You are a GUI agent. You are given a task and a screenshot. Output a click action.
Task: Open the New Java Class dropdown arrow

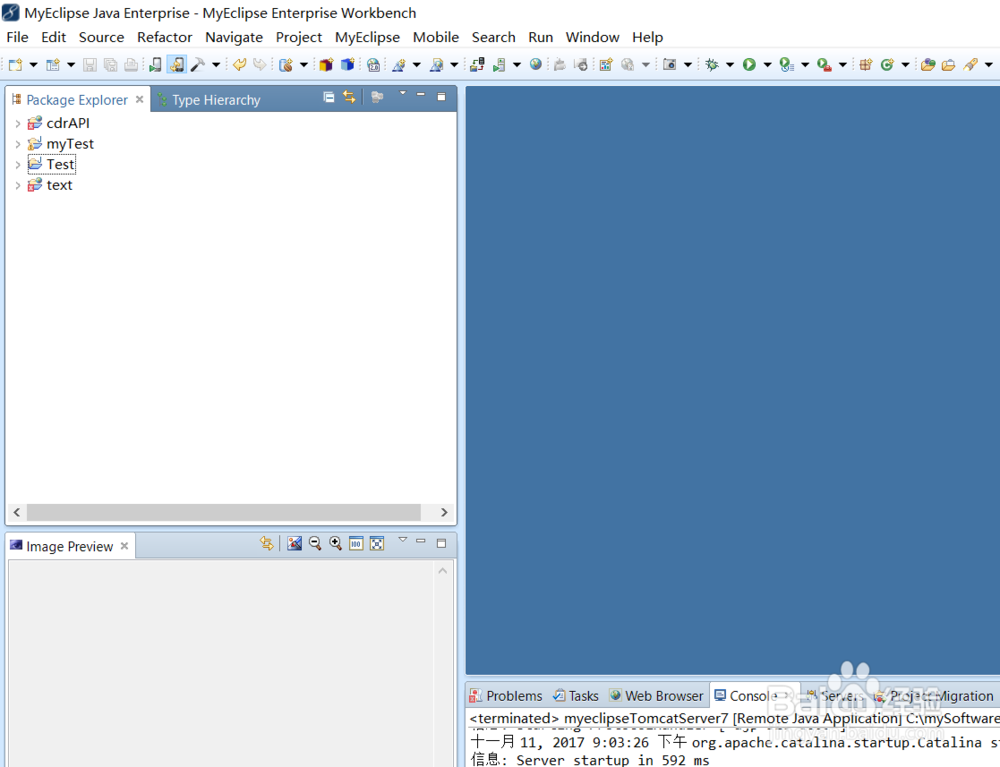[x=905, y=64]
